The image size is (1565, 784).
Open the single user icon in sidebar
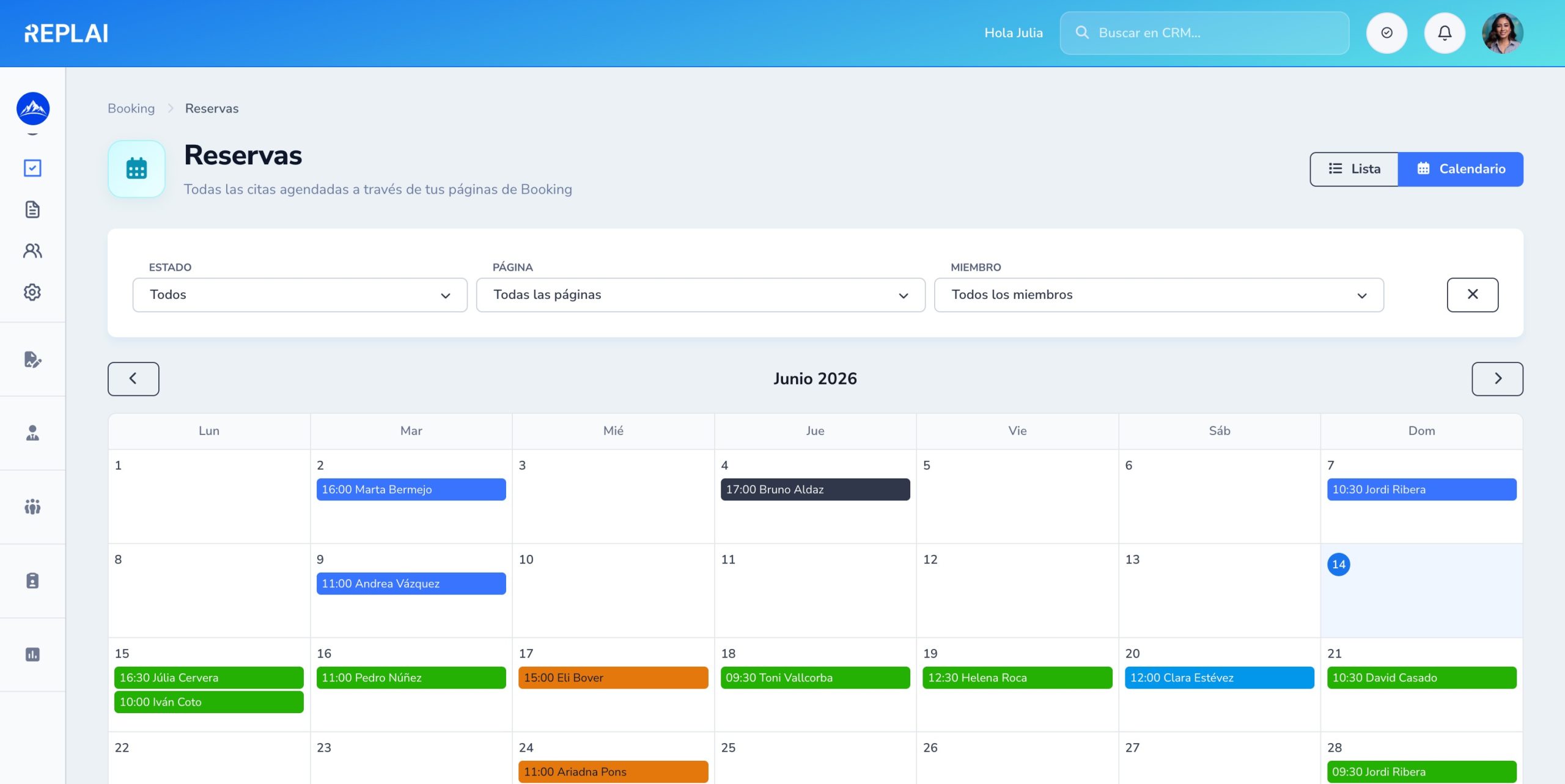pyautogui.click(x=32, y=433)
